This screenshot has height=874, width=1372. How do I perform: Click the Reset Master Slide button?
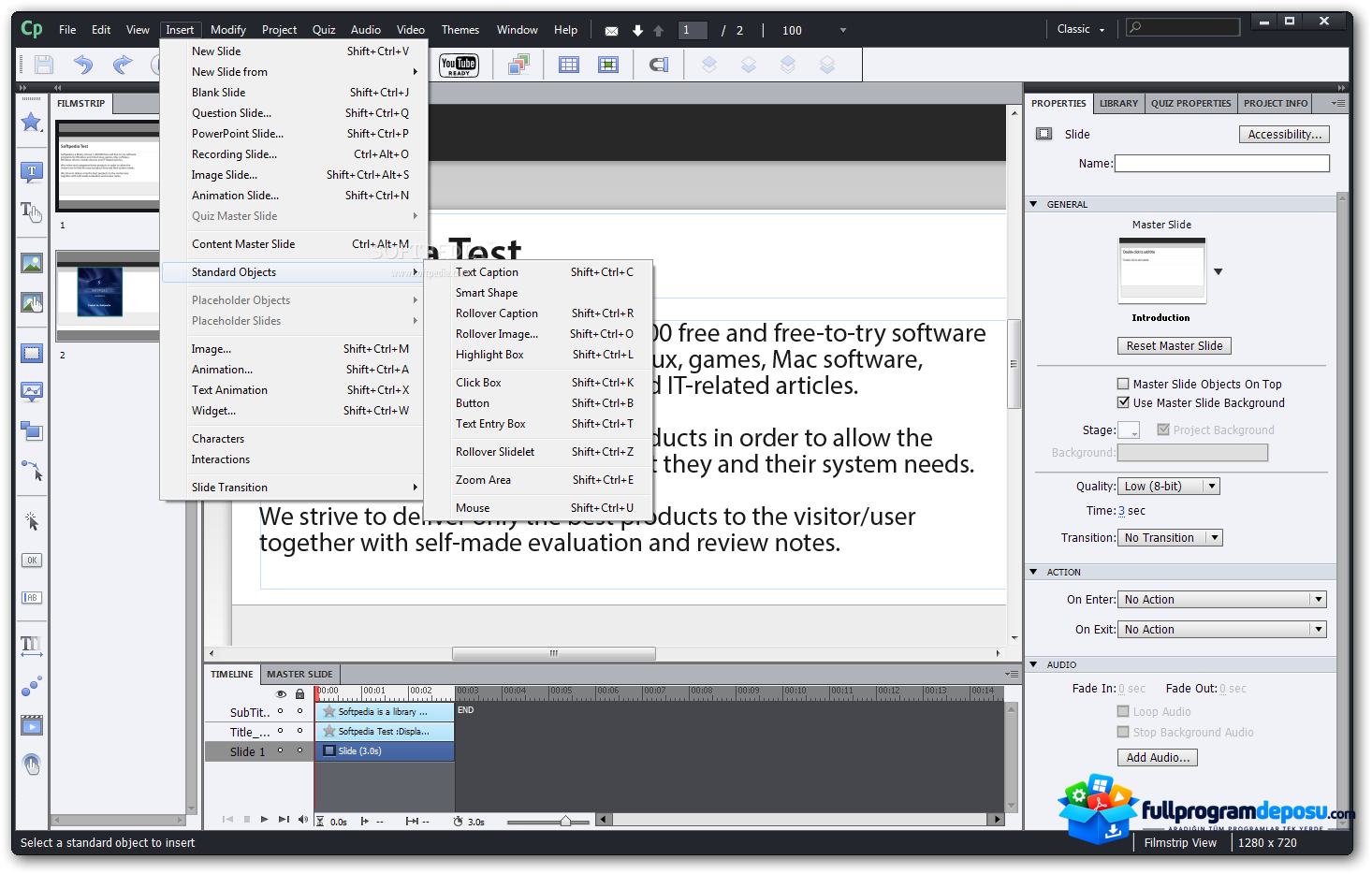(1175, 346)
